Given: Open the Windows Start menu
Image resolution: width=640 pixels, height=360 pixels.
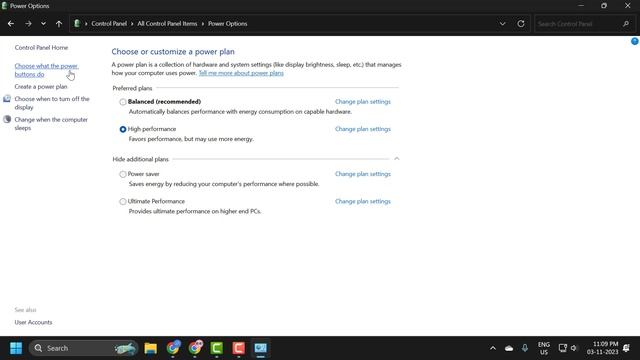Looking at the screenshot, I should pos(16,348).
